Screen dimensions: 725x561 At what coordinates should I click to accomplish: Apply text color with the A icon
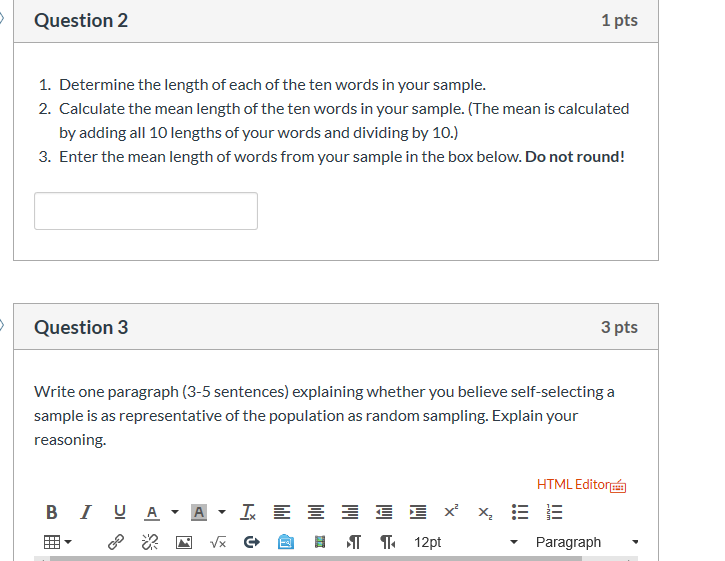(152, 512)
